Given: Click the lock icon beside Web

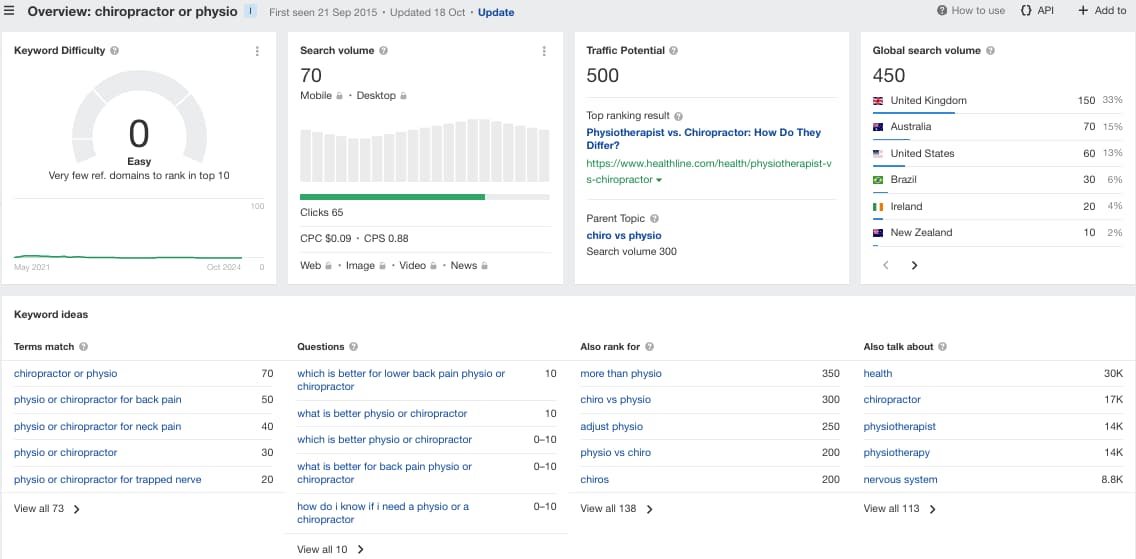Looking at the screenshot, I should pyautogui.click(x=328, y=266).
